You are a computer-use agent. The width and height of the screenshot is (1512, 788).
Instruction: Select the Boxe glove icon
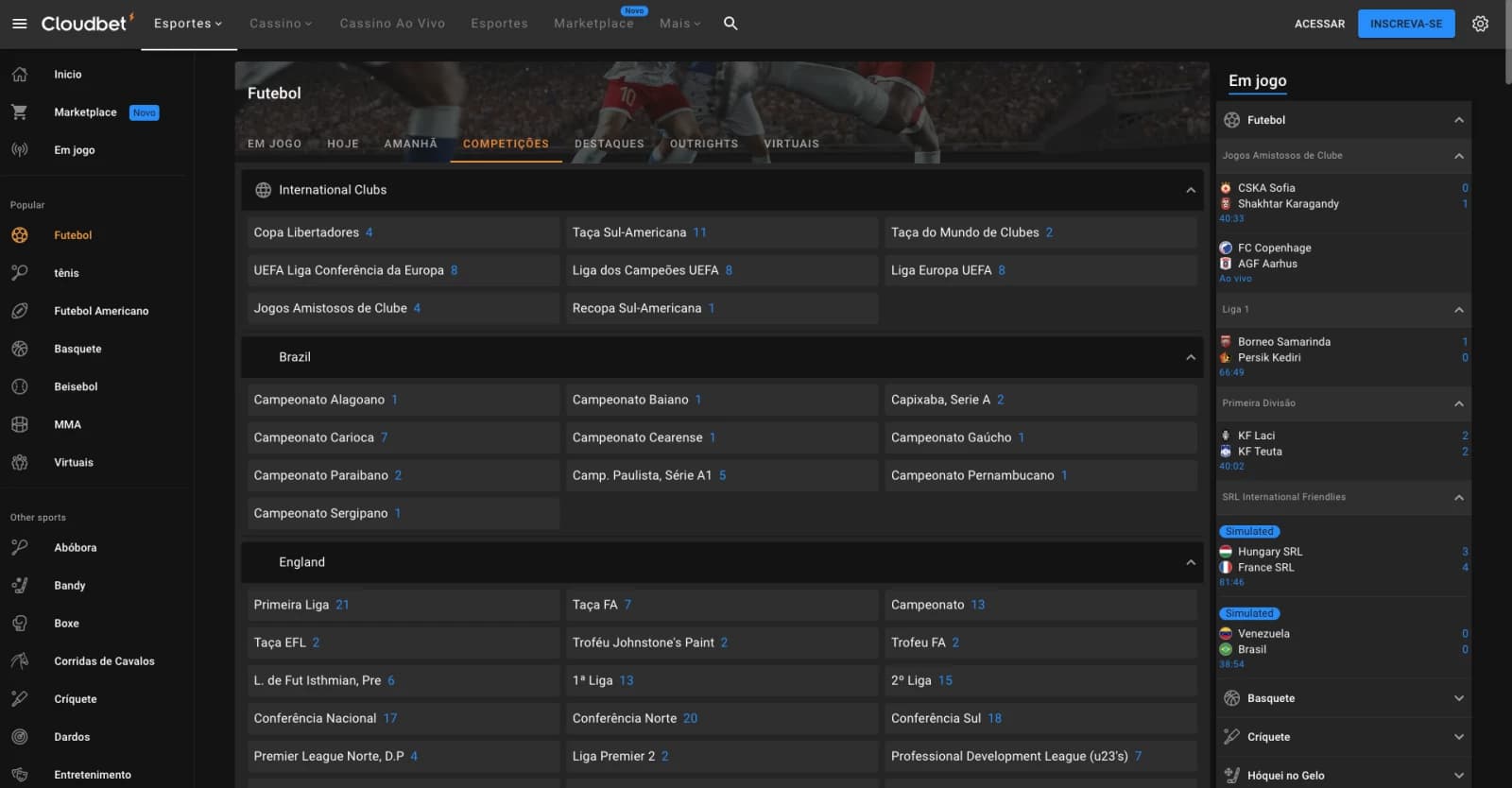(20, 623)
